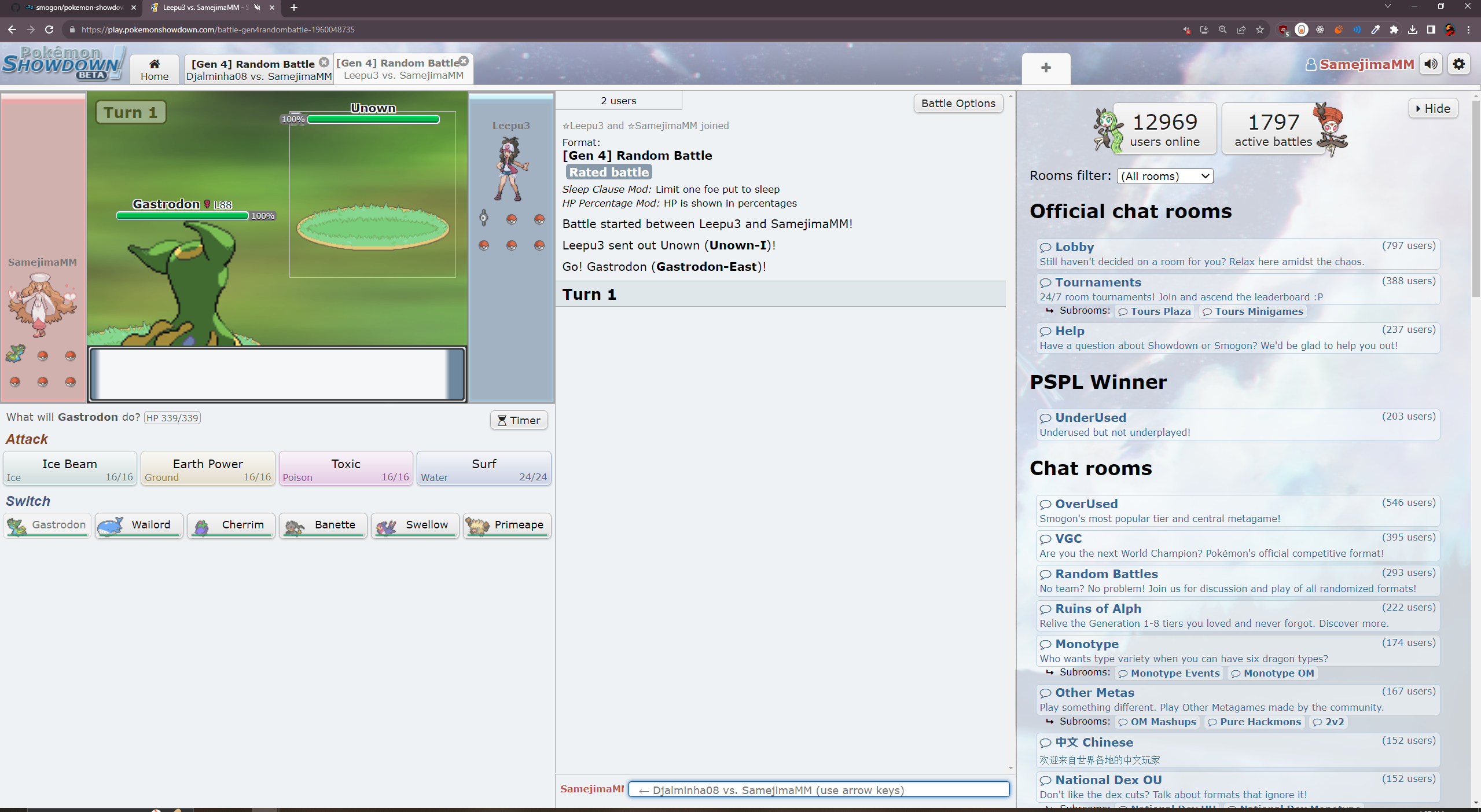This screenshot has width=1481, height=812.
Task: Mute game sound with the speaker toggle
Action: [1430, 64]
